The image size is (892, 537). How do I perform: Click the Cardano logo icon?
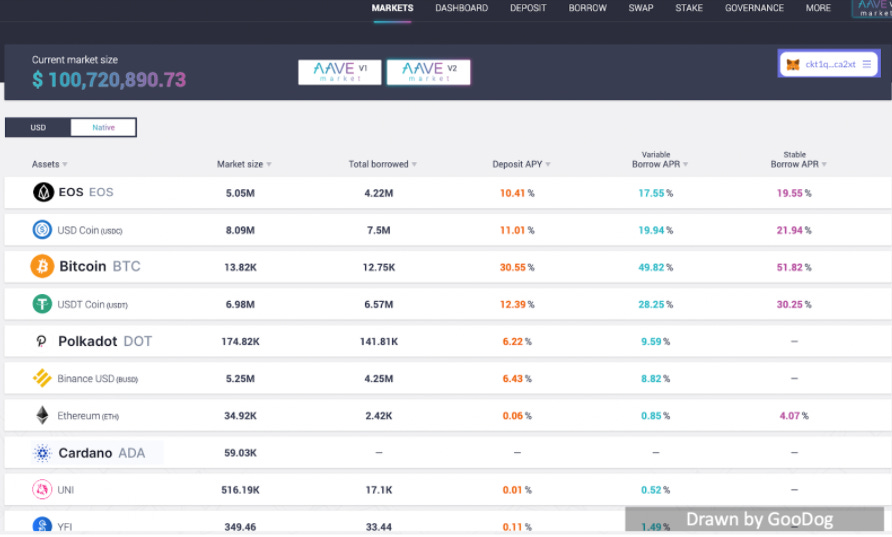coord(42,453)
